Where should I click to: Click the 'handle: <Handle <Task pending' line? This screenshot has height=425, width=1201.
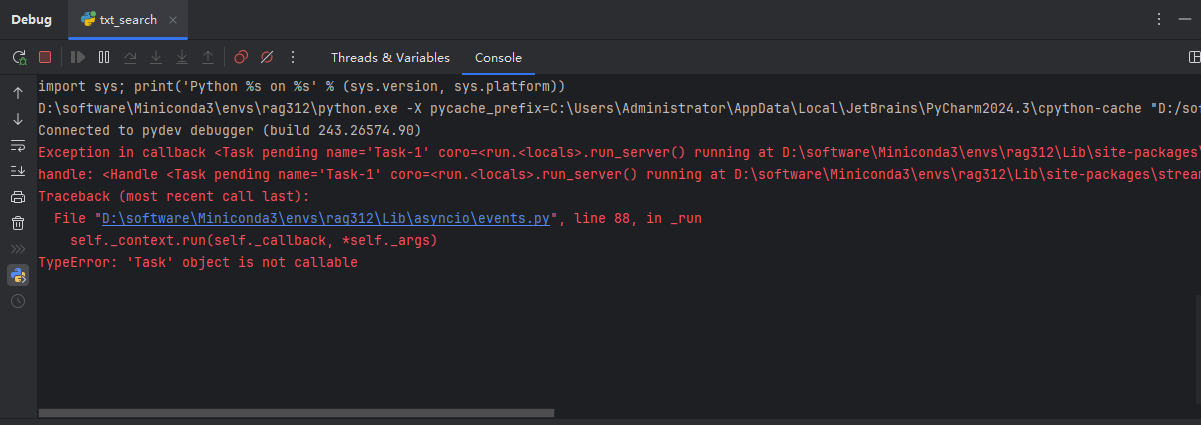pyautogui.click(x=618, y=175)
